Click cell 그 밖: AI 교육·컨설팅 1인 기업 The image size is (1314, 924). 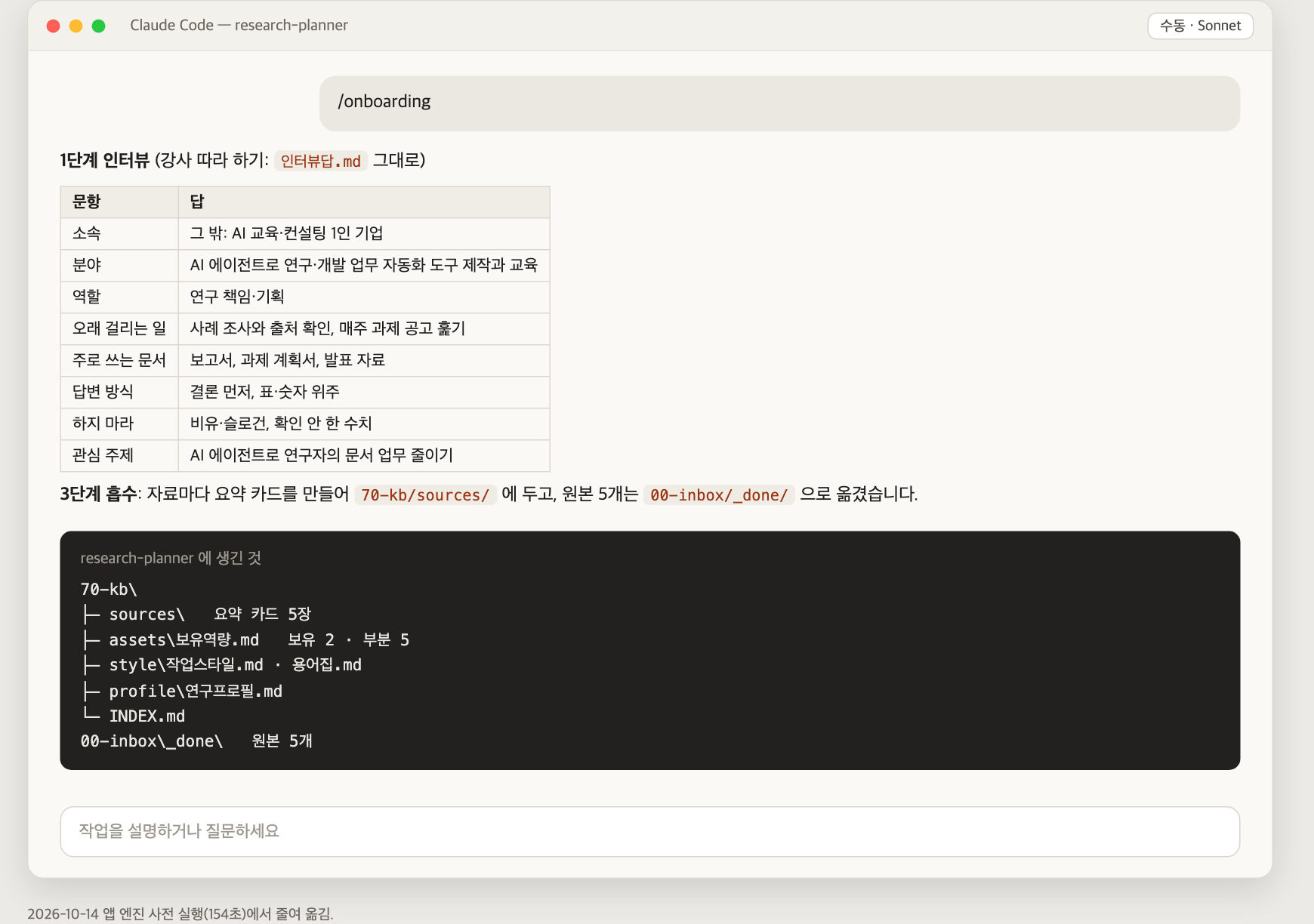click(364, 233)
